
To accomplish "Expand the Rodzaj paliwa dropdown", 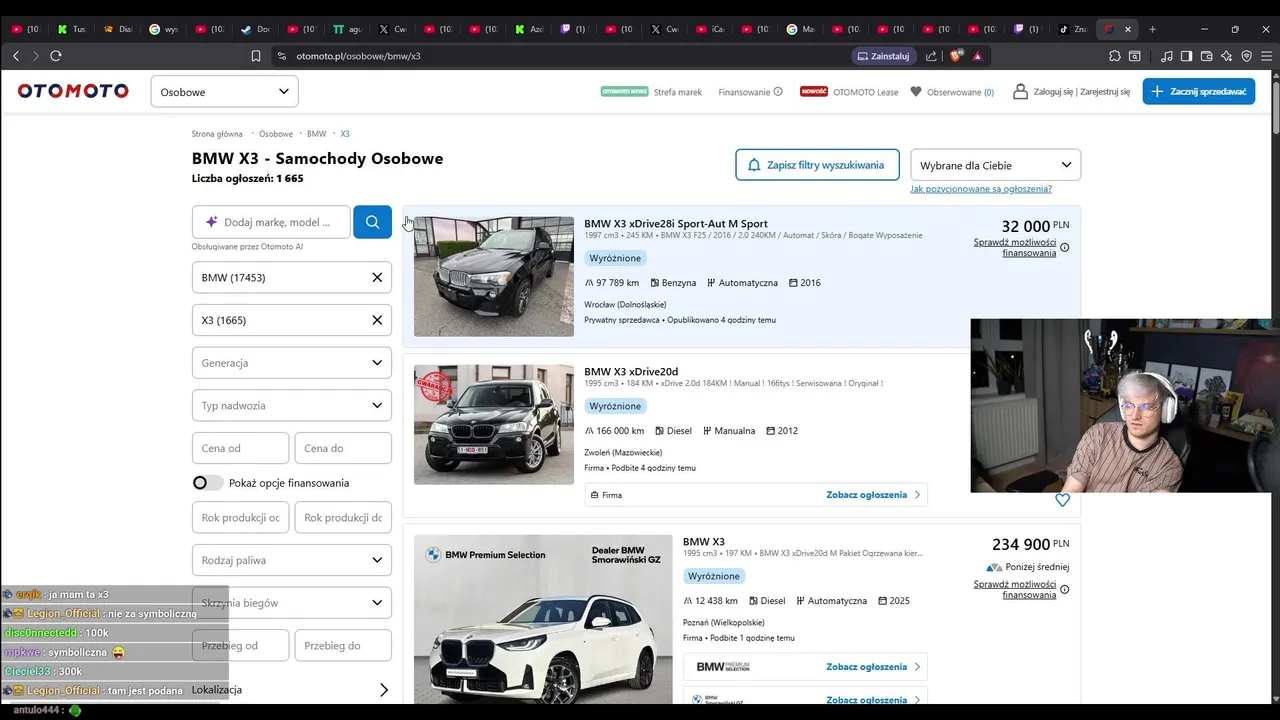I will 291,560.
